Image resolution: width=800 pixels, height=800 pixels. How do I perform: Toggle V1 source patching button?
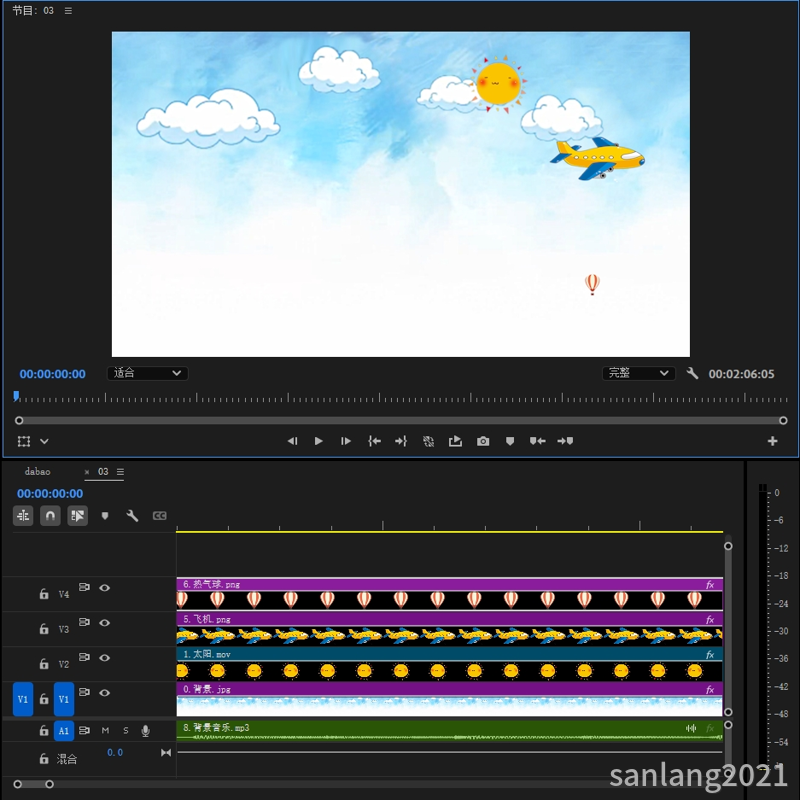click(x=23, y=699)
